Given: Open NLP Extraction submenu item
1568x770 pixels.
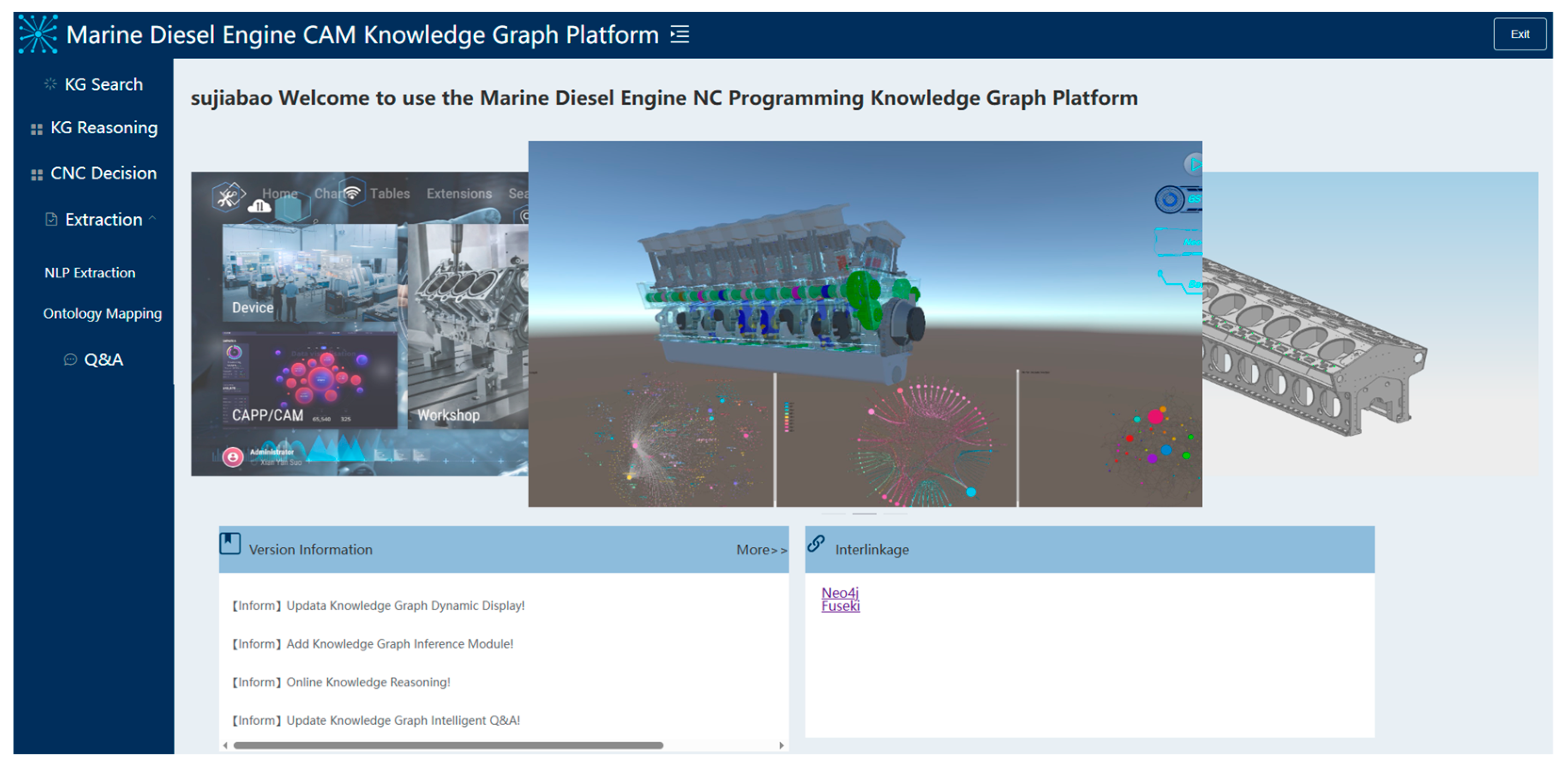Looking at the screenshot, I should point(90,273).
